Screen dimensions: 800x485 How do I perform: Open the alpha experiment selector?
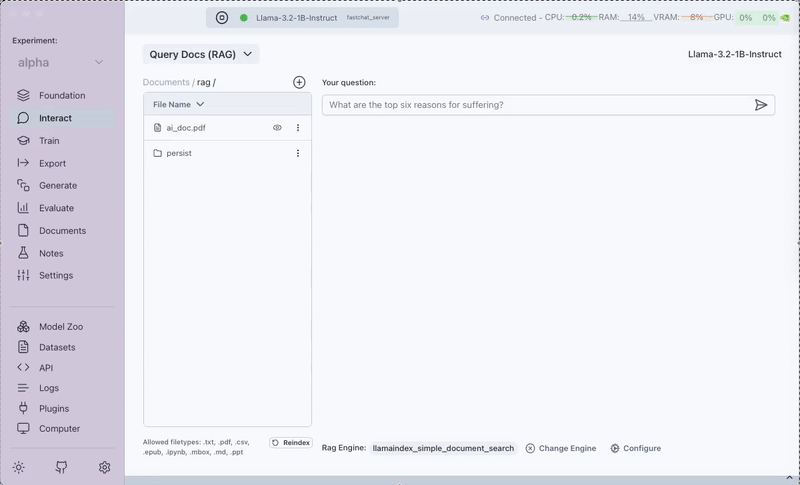[x=61, y=63]
